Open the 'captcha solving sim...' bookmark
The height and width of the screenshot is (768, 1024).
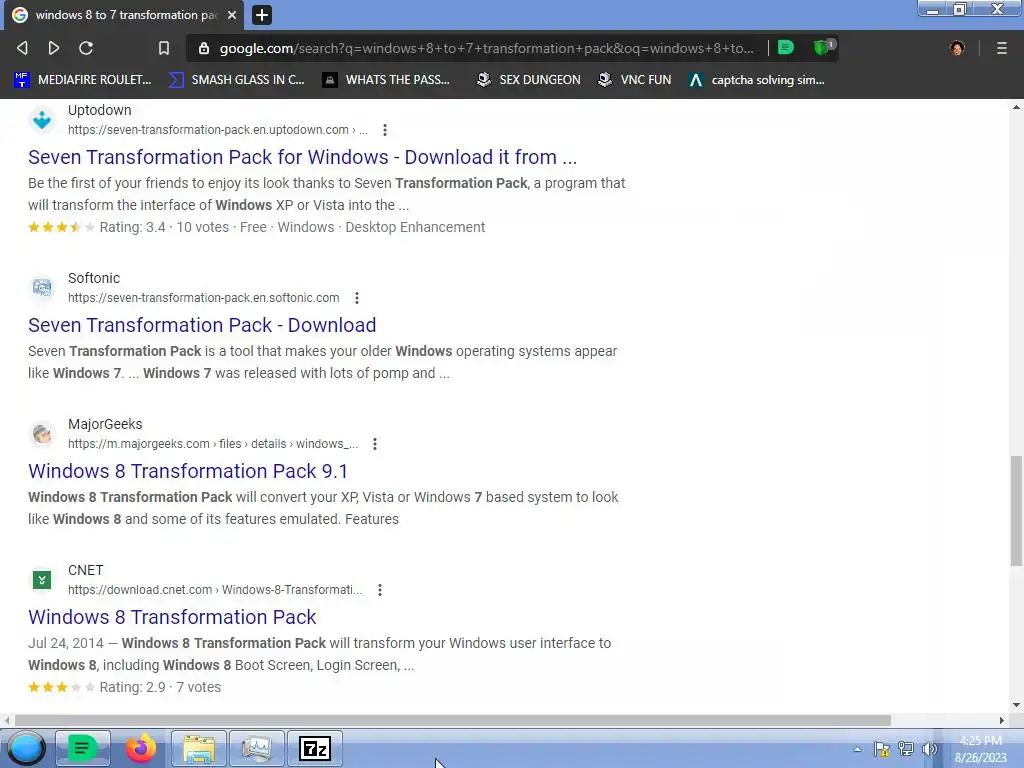click(x=757, y=80)
